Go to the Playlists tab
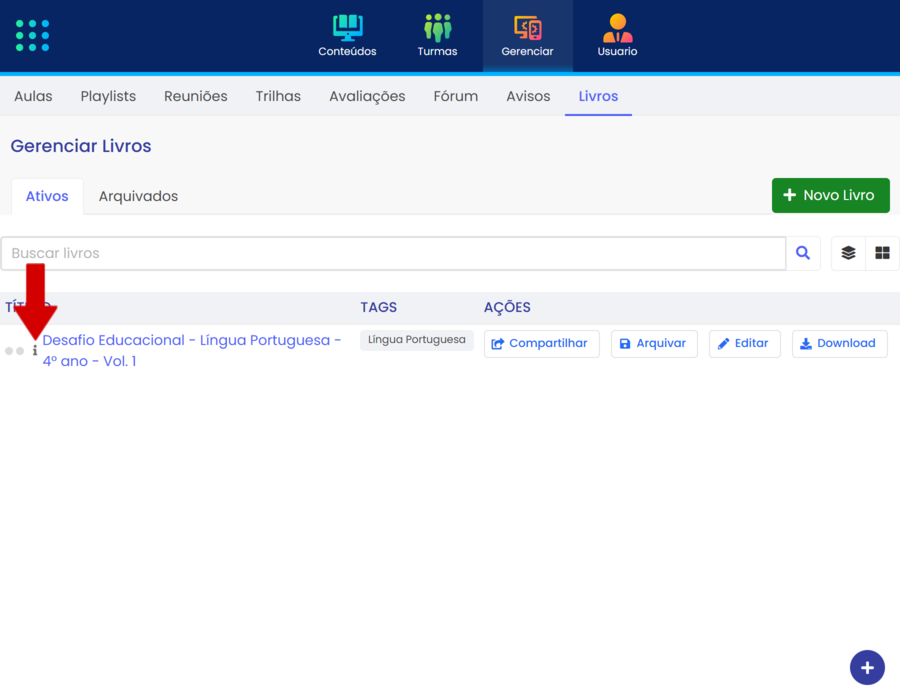 pos(108,96)
